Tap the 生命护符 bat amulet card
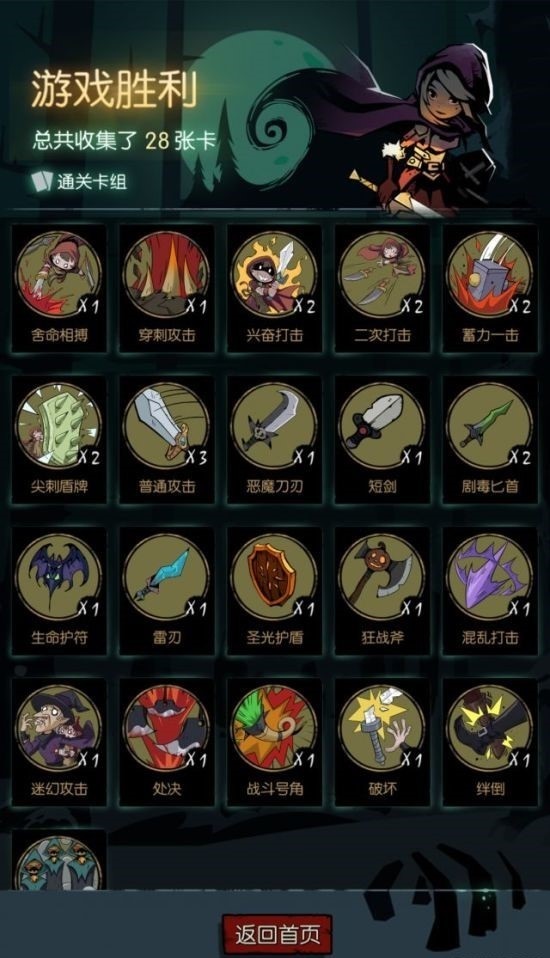550x958 pixels. coord(59,591)
